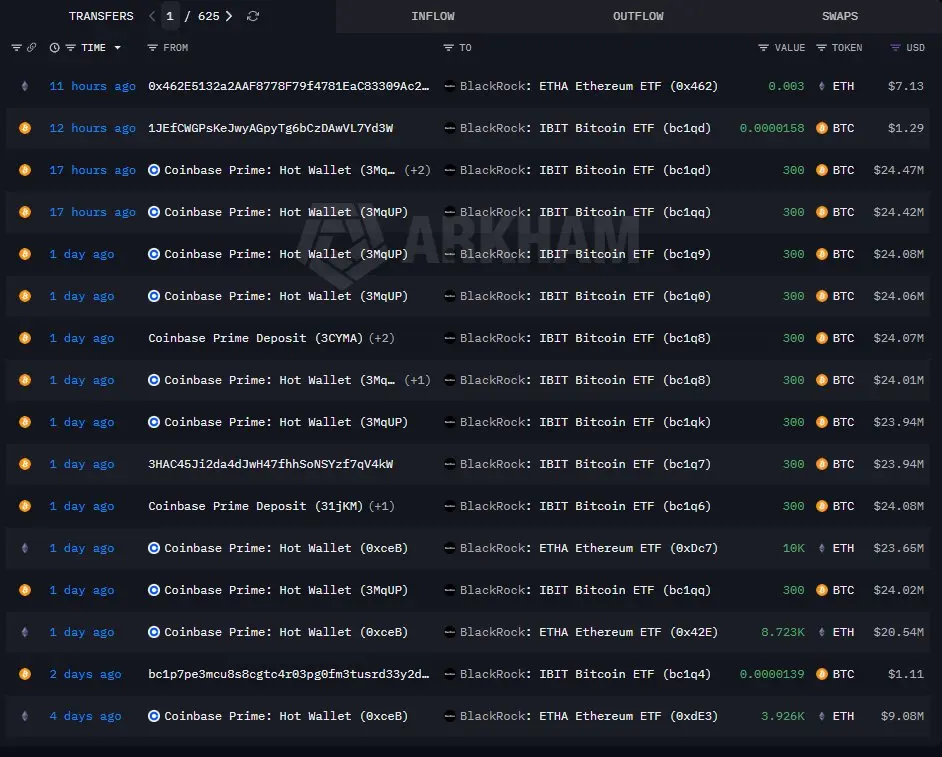
Task: Click BTC token icon in $24.06M row
Action: (822, 296)
